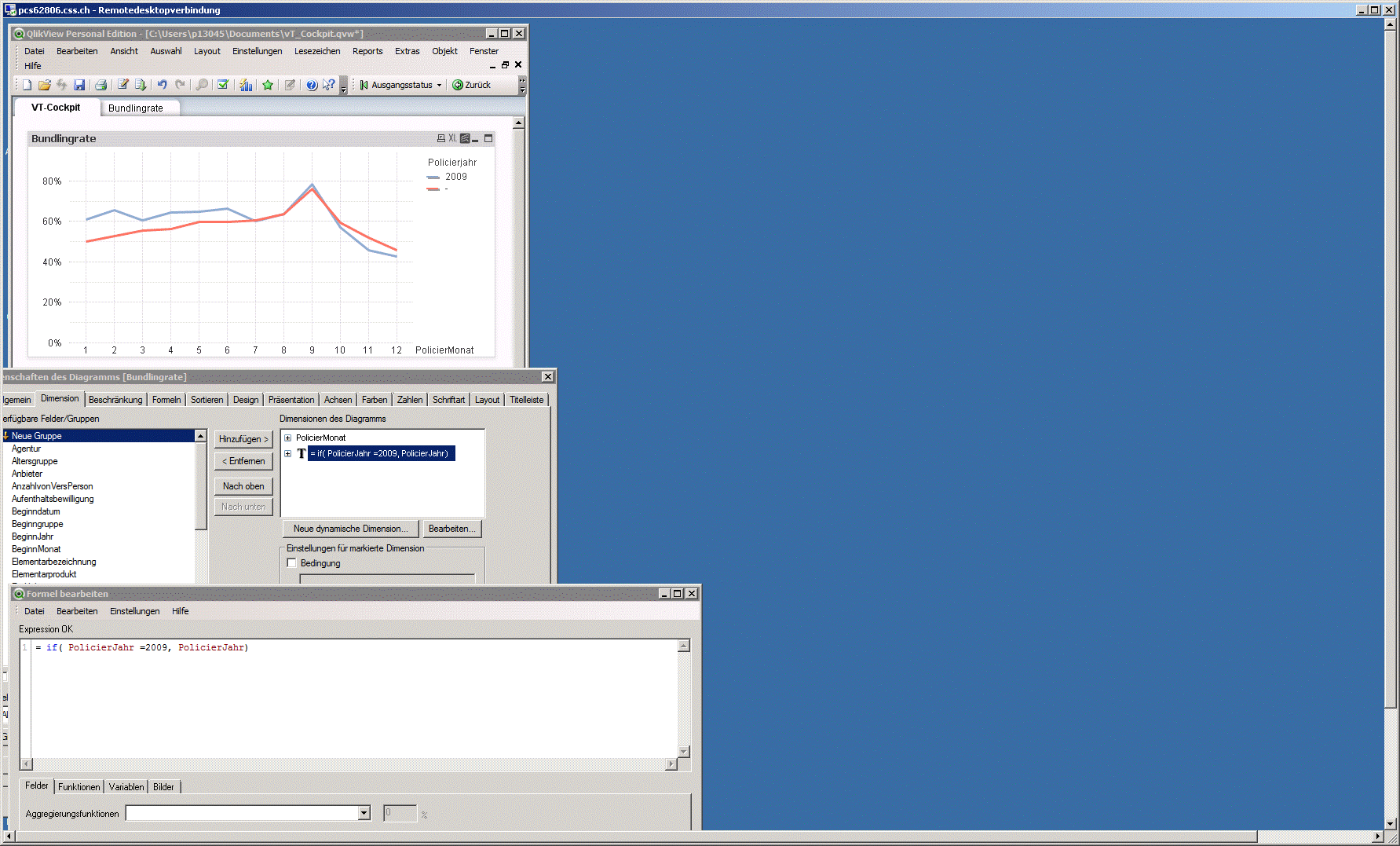Click the Open folder icon in toolbar
1400x846 pixels.
(45, 85)
